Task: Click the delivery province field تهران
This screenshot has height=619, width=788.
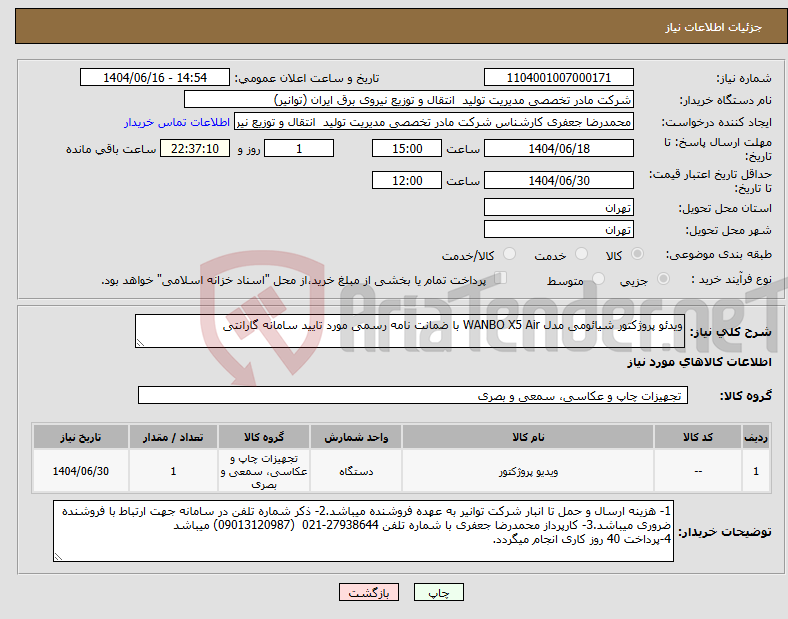Action: pyautogui.click(x=558, y=208)
